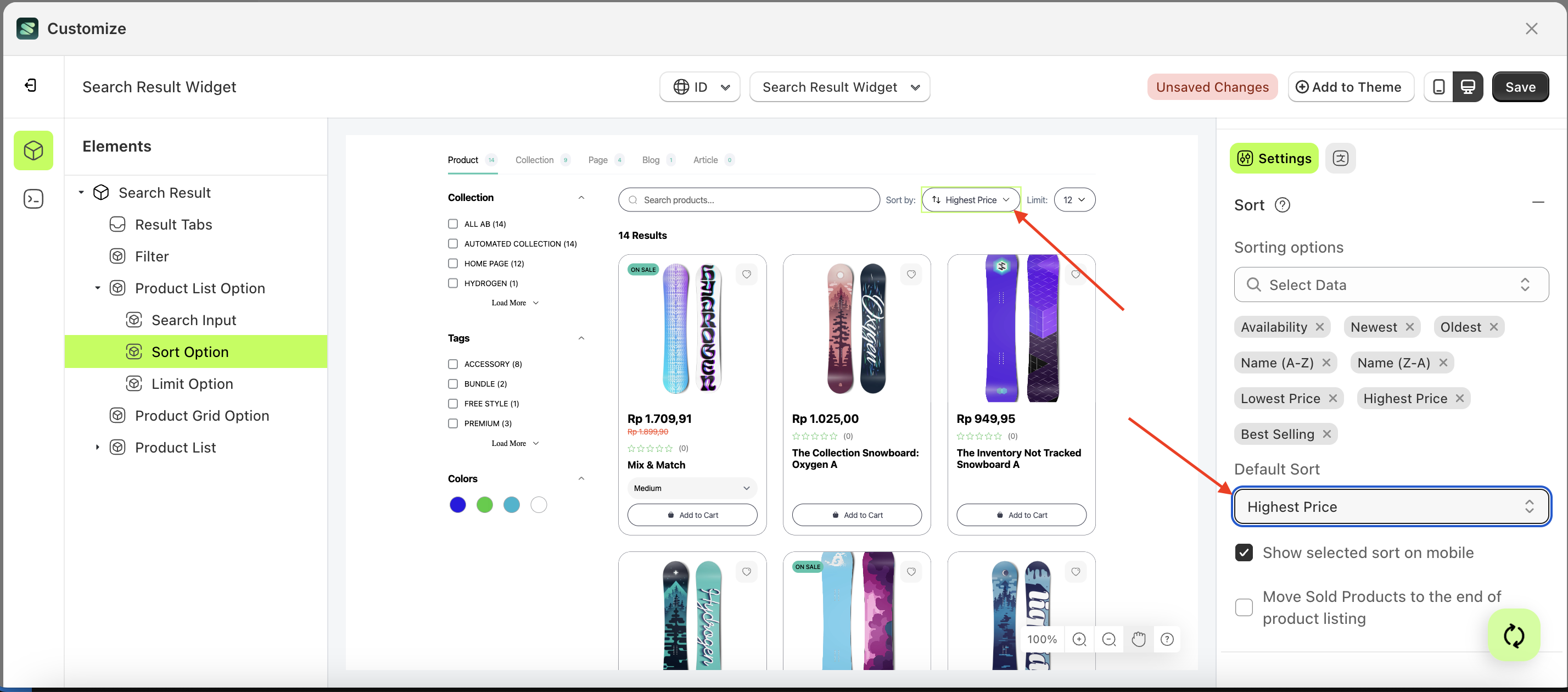The image size is (1568, 692).
Task: Select the hand pan tool icon
Action: pos(1138,639)
